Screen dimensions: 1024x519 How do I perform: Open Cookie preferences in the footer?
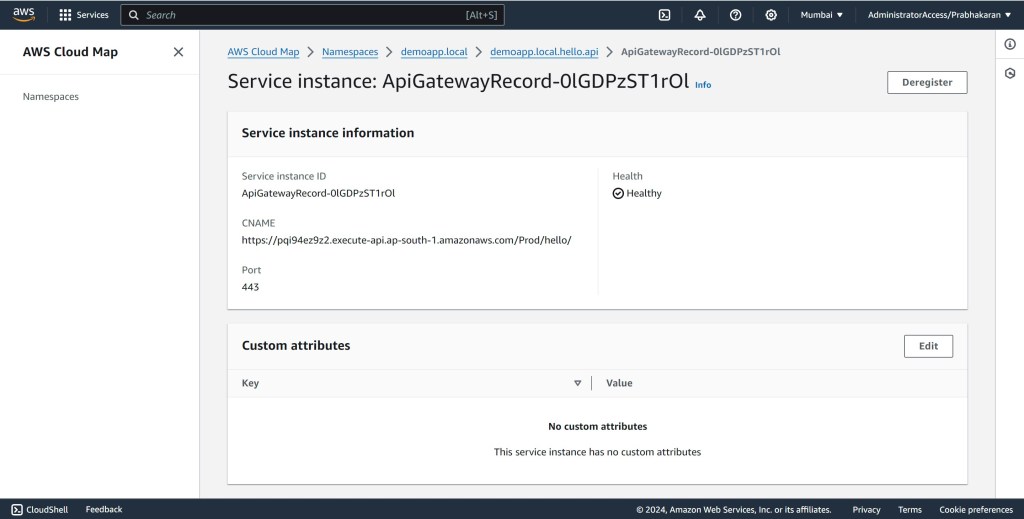[x=976, y=509]
